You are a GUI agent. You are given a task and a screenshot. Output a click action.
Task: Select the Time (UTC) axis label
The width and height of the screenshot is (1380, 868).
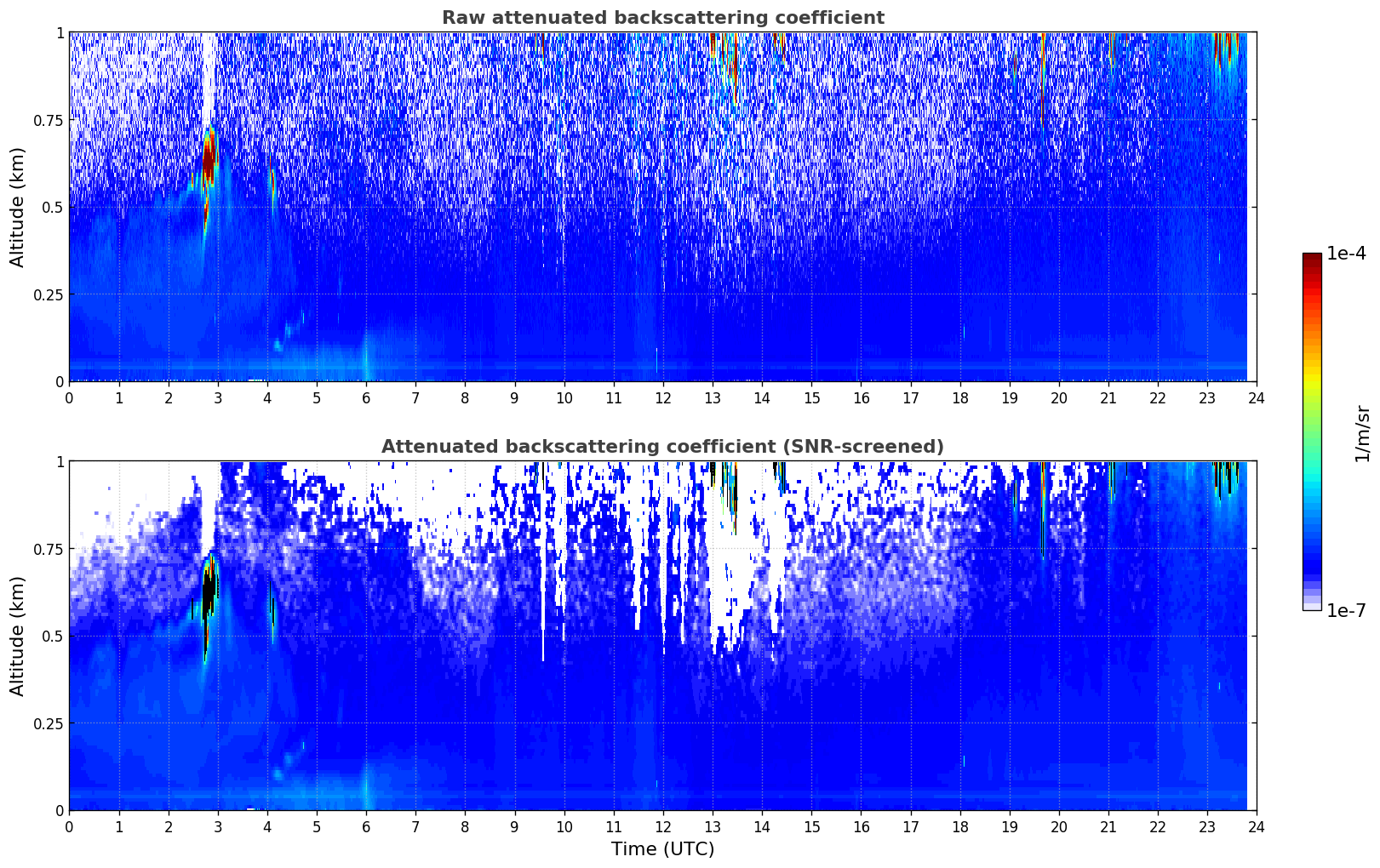(662, 849)
